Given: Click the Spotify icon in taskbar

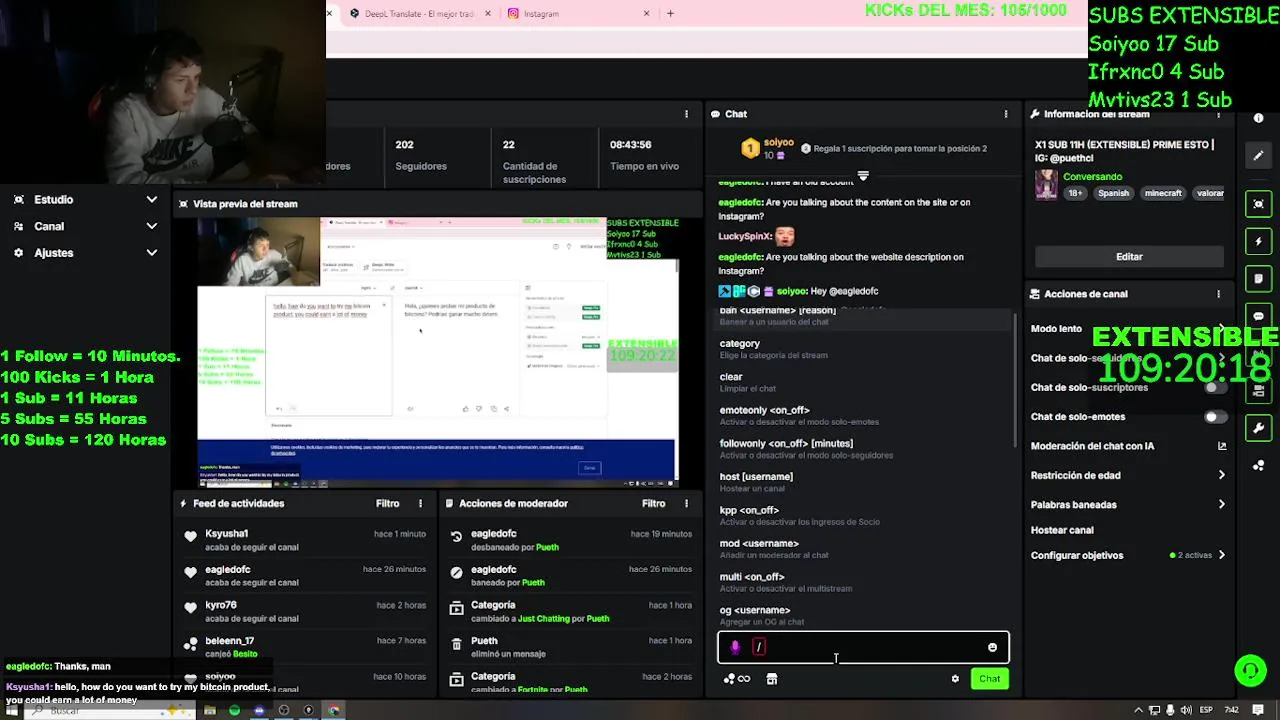Looking at the screenshot, I should tap(234, 711).
